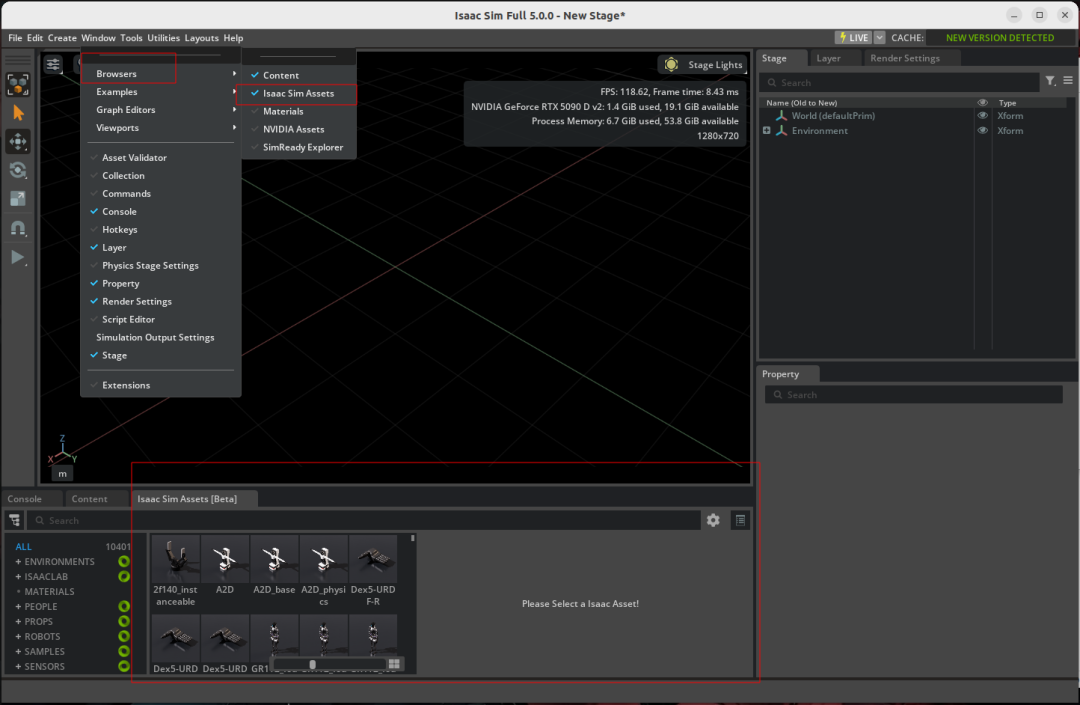1080x705 pixels.
Task: Click the lightning LIVE sync button
Action: tap(853, 38)
